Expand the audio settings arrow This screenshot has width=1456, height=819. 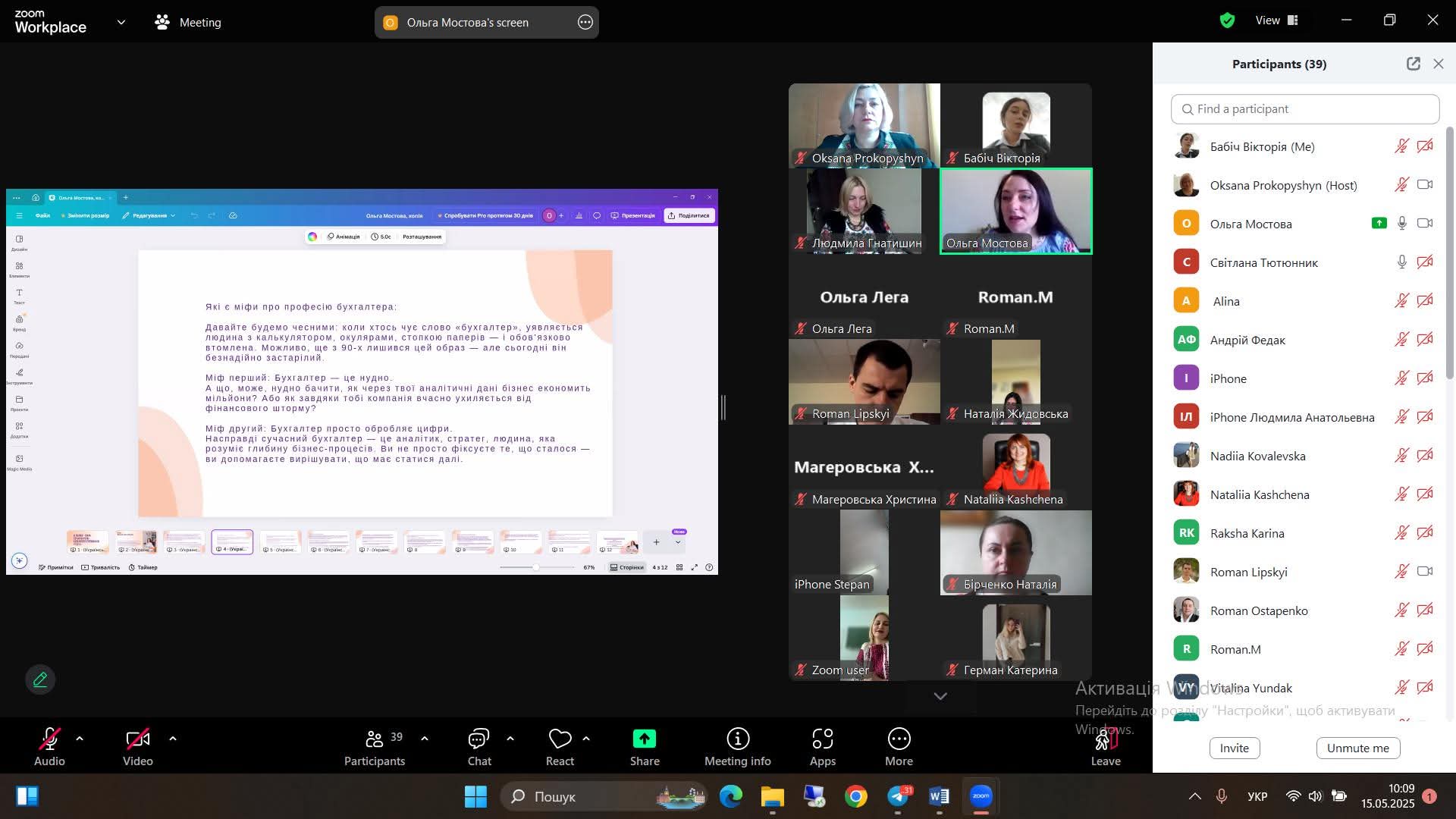pyautogui.click(x=80, y=738)
